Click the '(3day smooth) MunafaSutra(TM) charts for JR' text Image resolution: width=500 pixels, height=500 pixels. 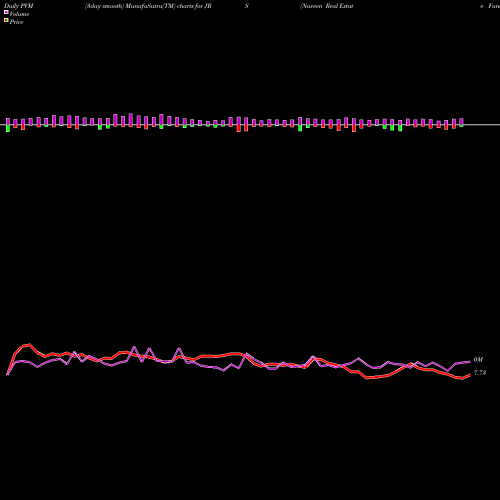[x=148, y=6]
